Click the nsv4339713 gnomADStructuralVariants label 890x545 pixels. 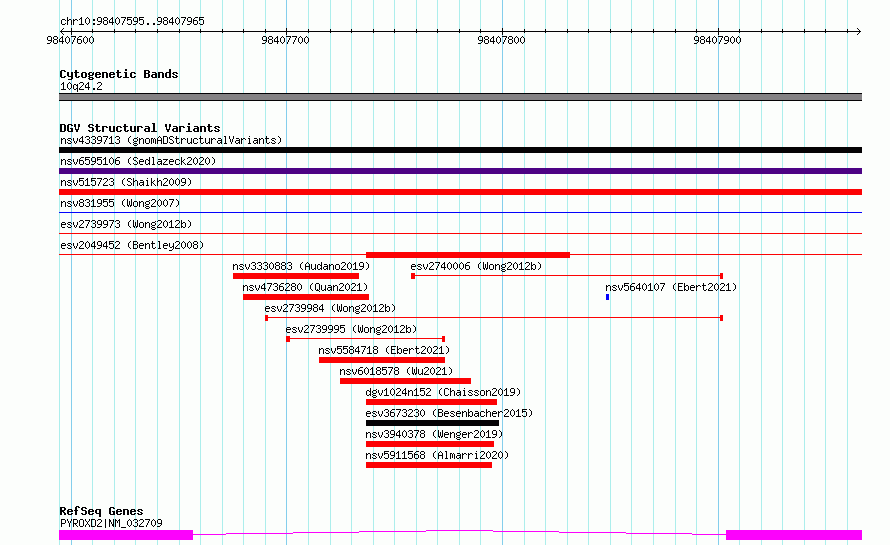point(171,140)
